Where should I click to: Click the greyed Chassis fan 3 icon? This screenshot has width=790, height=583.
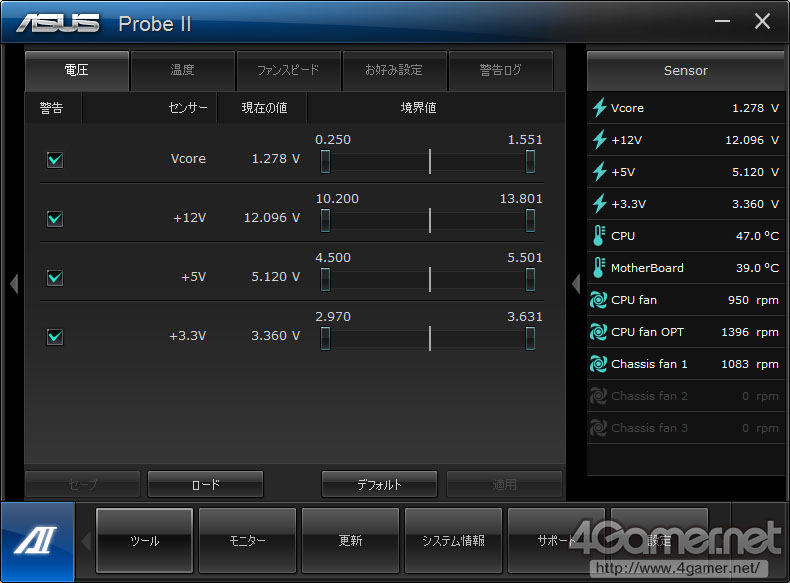598,428
